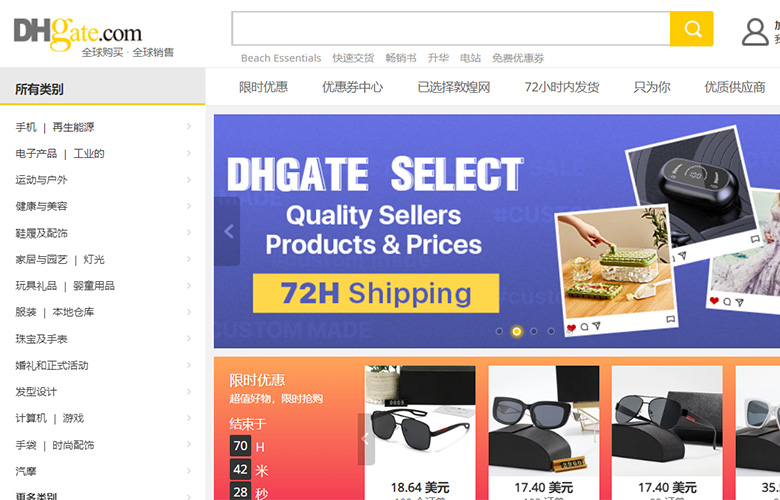Select the fourth banner carousel dot
Screen dimensions: 780x500
click(551, 331)
